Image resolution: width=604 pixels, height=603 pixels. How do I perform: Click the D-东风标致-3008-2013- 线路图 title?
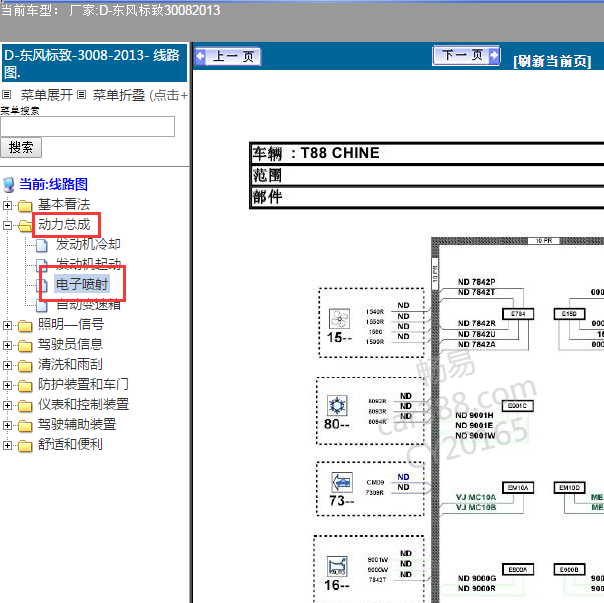coord(94,63)
